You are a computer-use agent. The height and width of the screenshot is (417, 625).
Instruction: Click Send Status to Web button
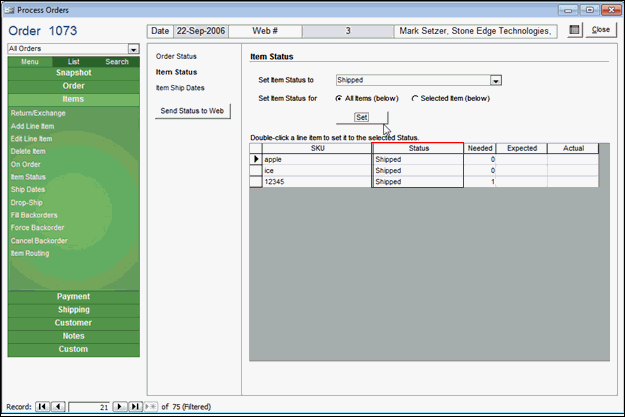195,109
